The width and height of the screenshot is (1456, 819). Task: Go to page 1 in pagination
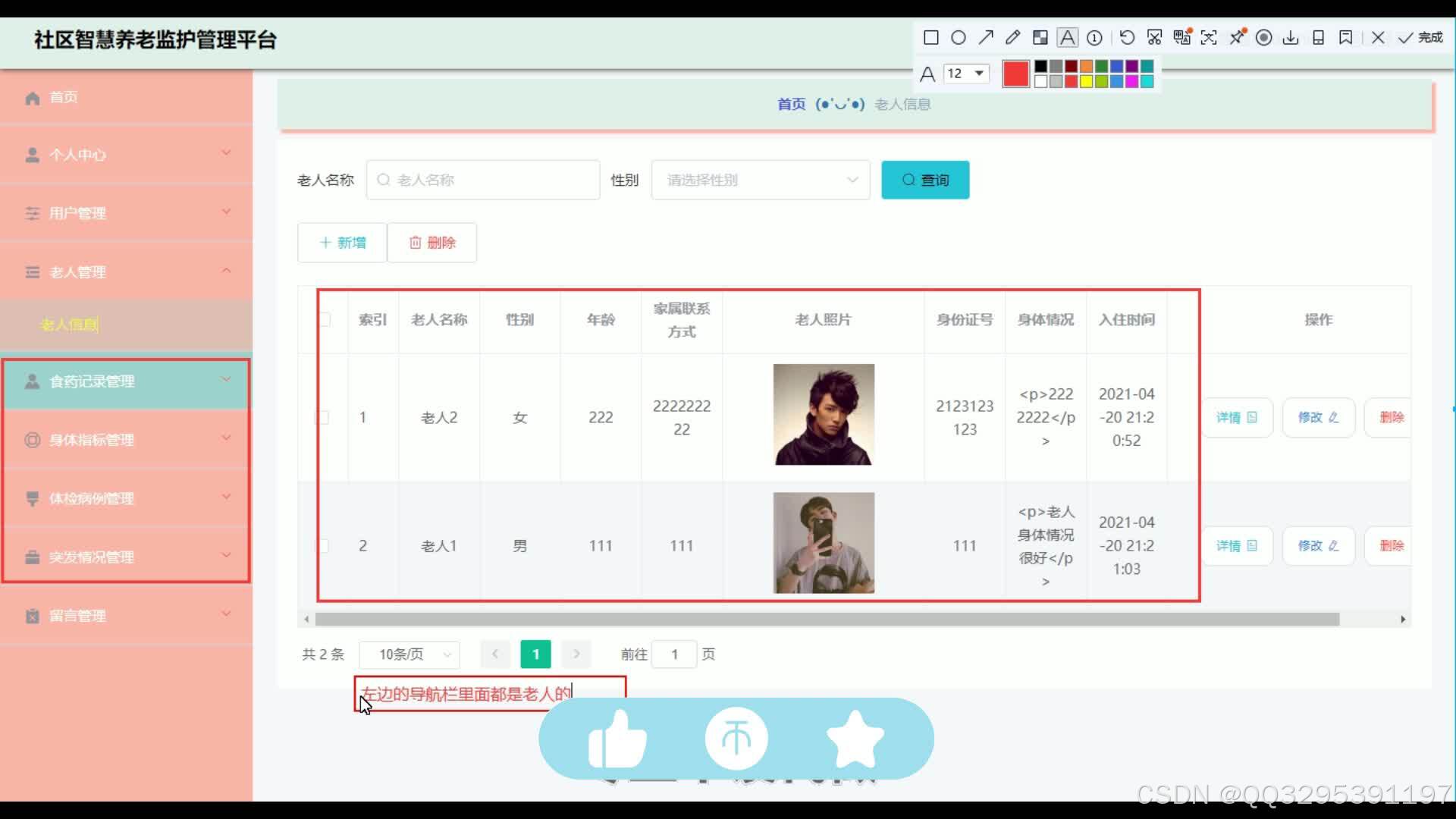tap(535, 654)
